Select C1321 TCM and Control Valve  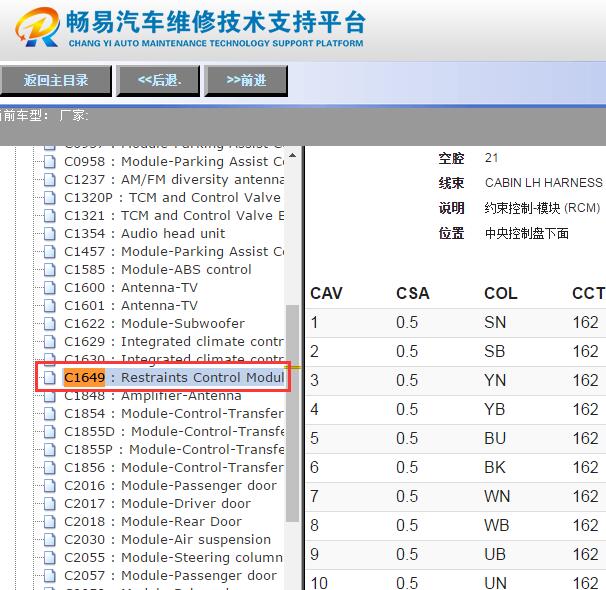coord(174,216)
